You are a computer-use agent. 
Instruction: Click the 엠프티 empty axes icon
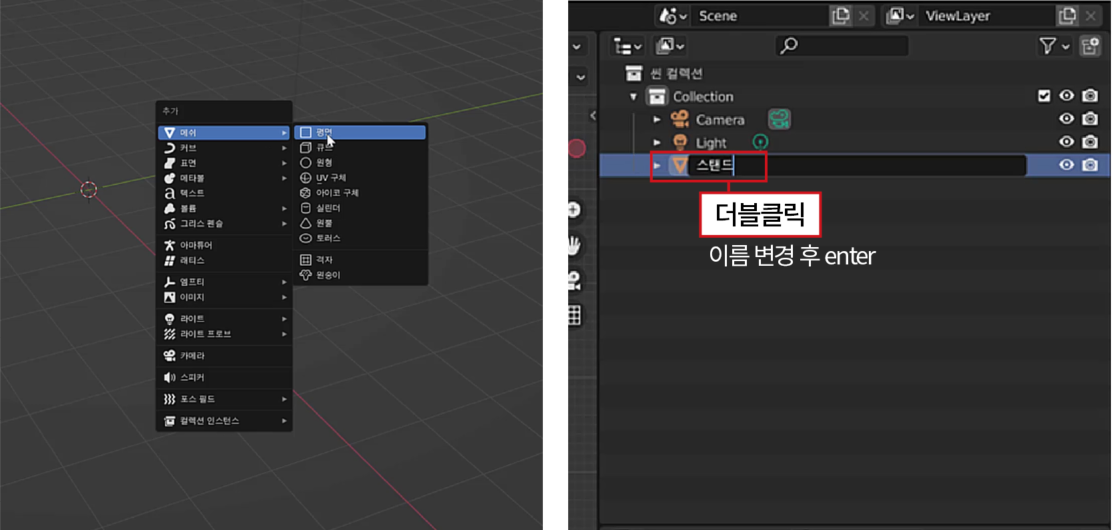(x=169, y=282)
